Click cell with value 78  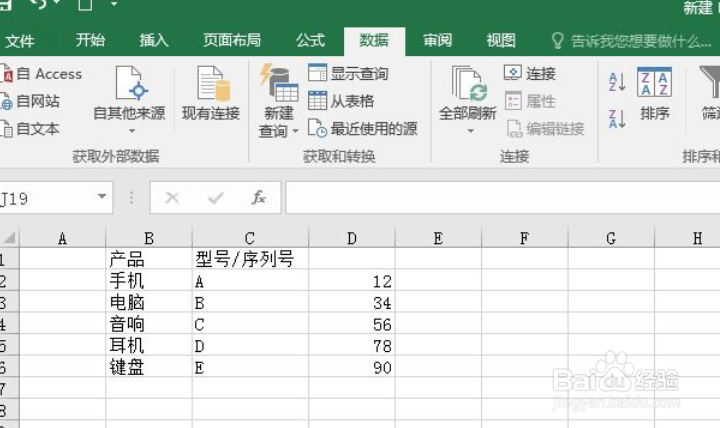point(352,345)
